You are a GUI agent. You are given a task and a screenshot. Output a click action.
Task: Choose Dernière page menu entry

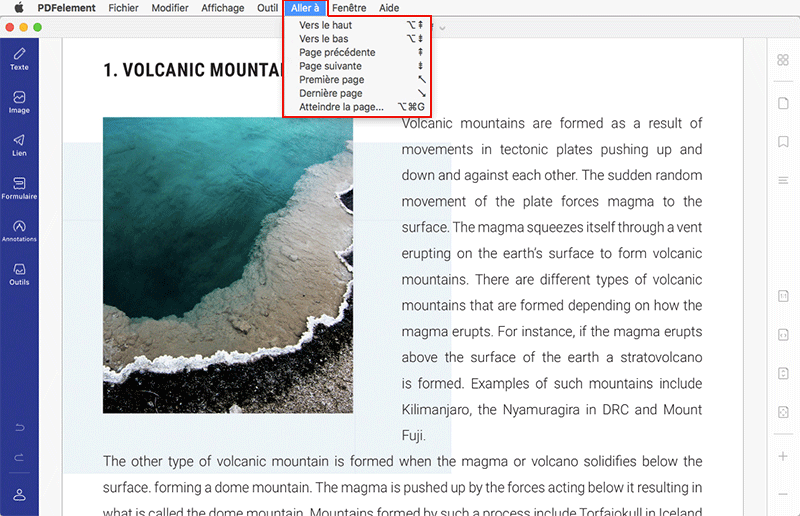click(x=357, y=93)
